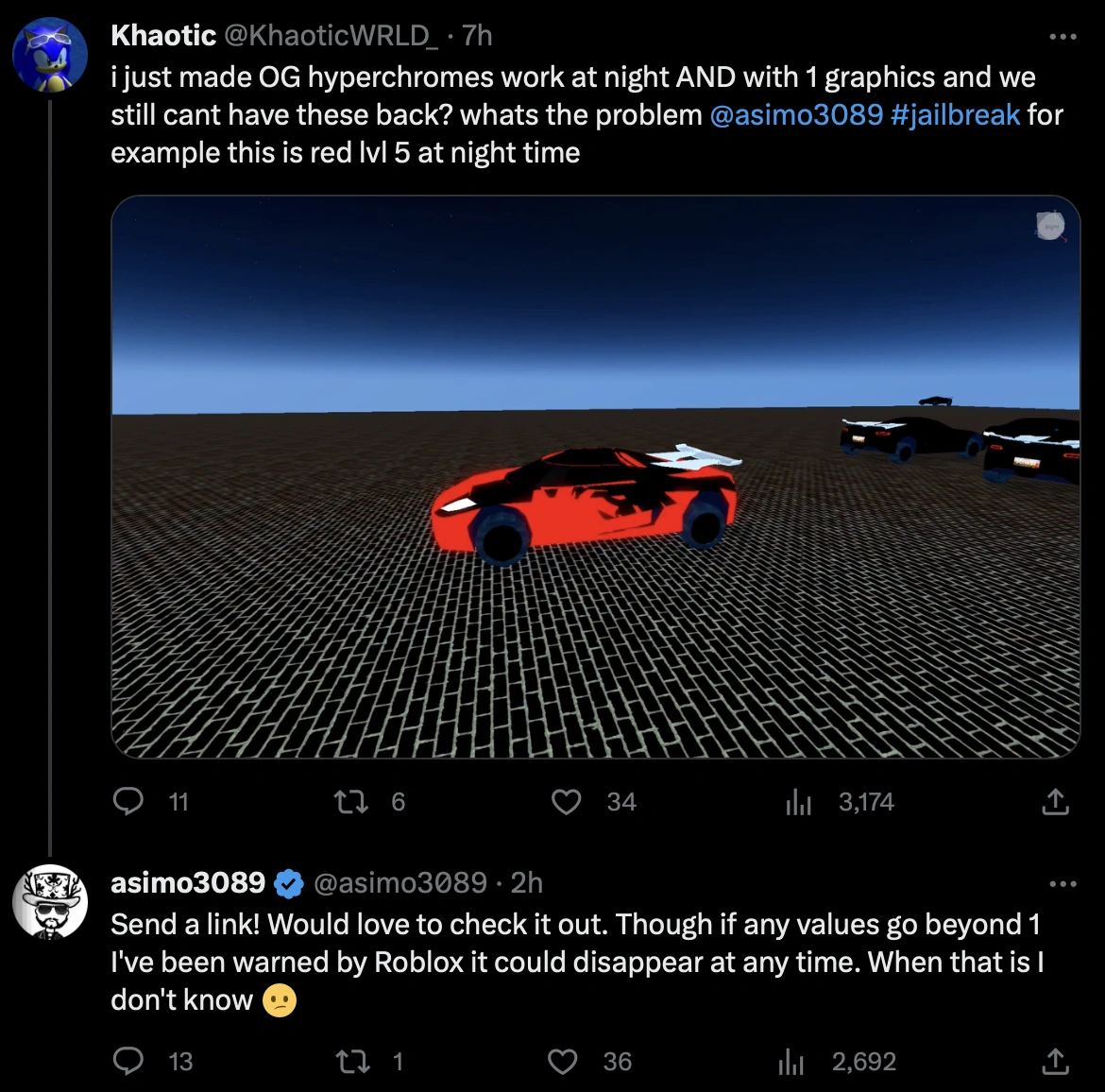Like Khaotic's tweet with 34 likes
The width and height of the screenshot is (1105, 1092).
click(x=566, y=802)
